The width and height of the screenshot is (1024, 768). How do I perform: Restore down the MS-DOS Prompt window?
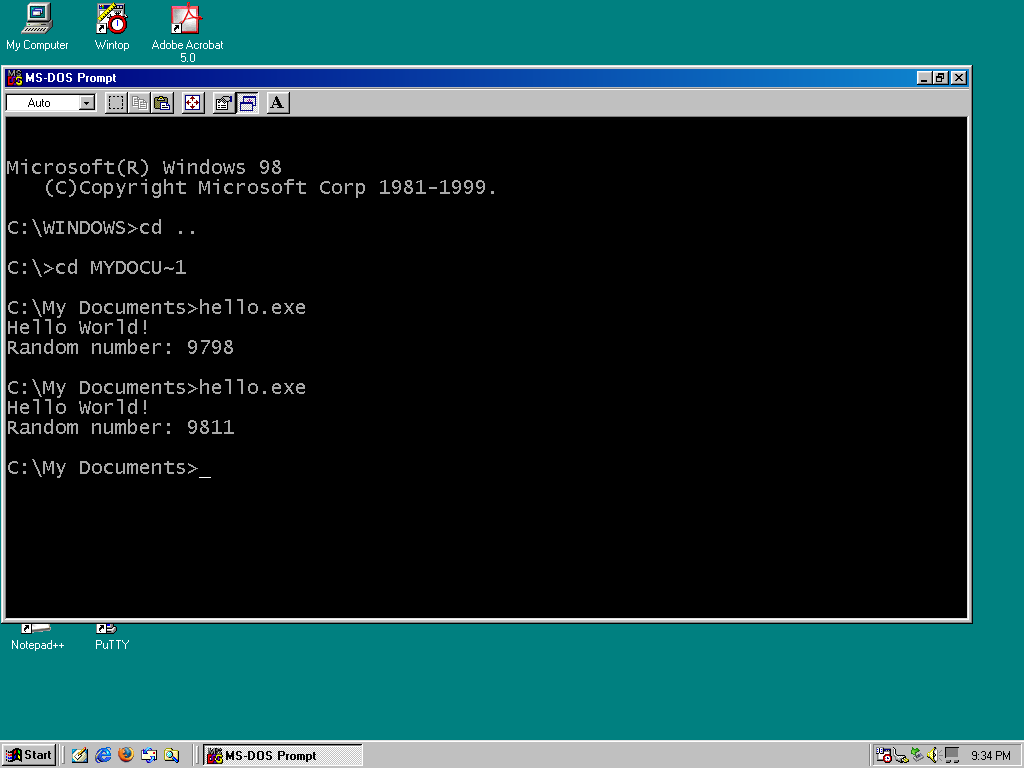(x=940, y=78)
